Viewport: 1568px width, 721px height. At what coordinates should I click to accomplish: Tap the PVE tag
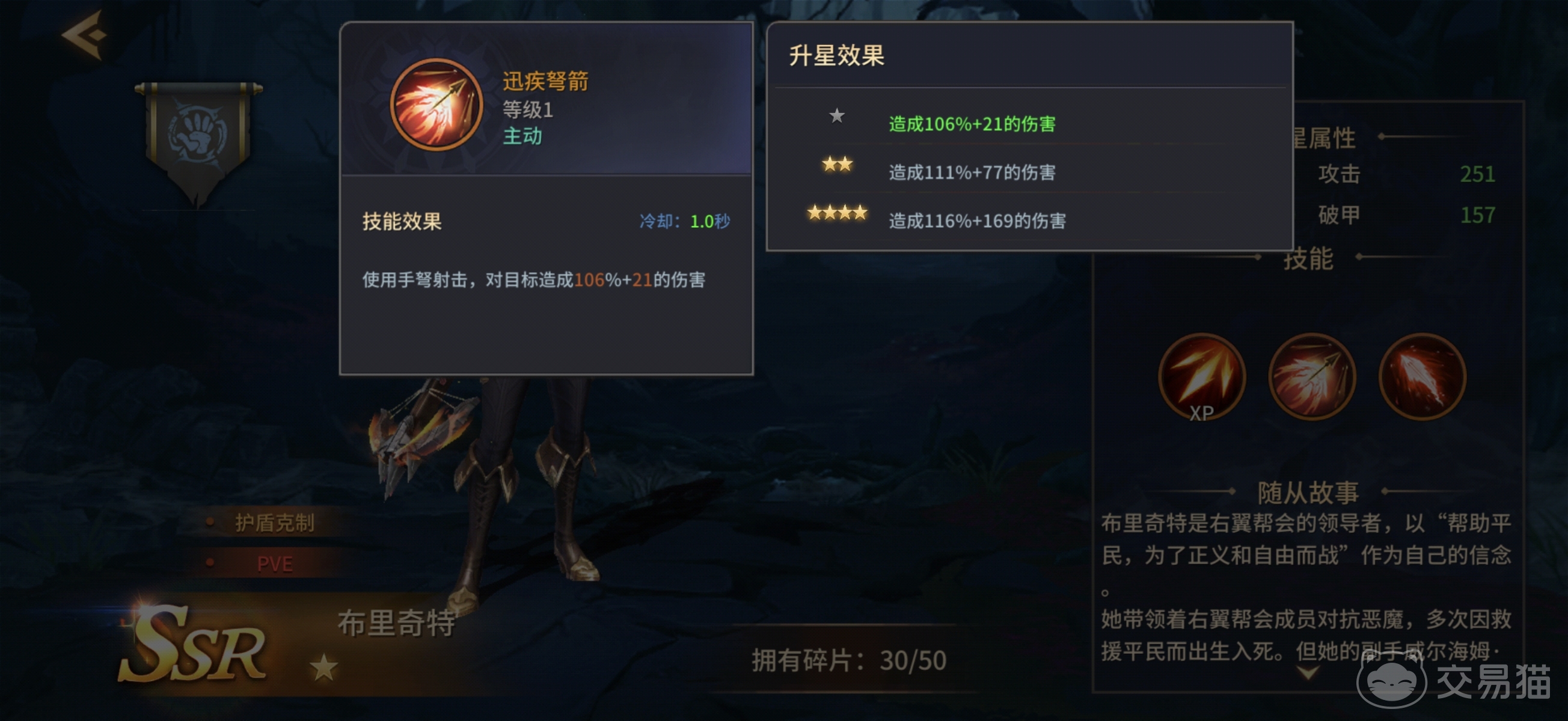point(275,564)
